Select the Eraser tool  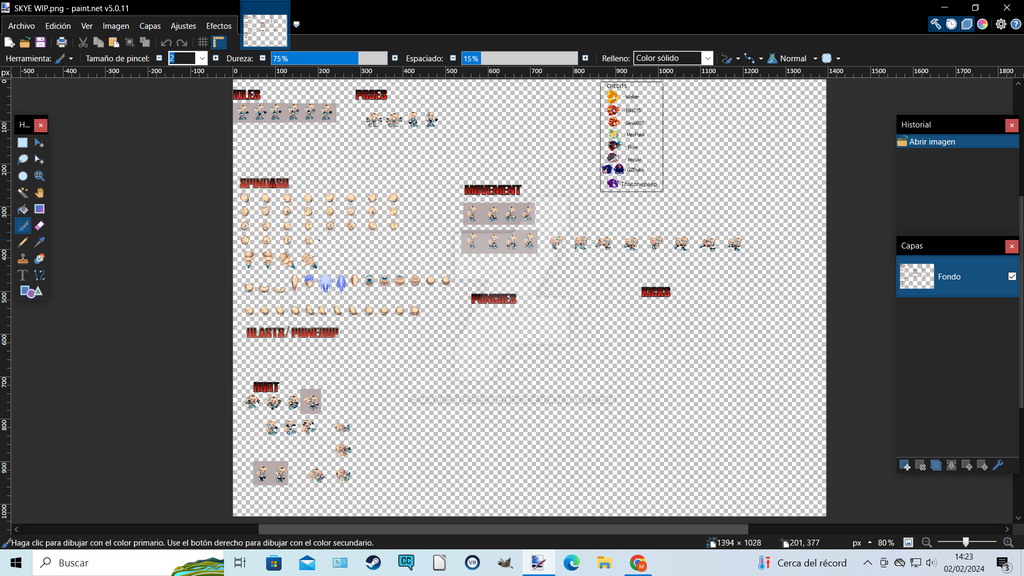tap(39, 226)
